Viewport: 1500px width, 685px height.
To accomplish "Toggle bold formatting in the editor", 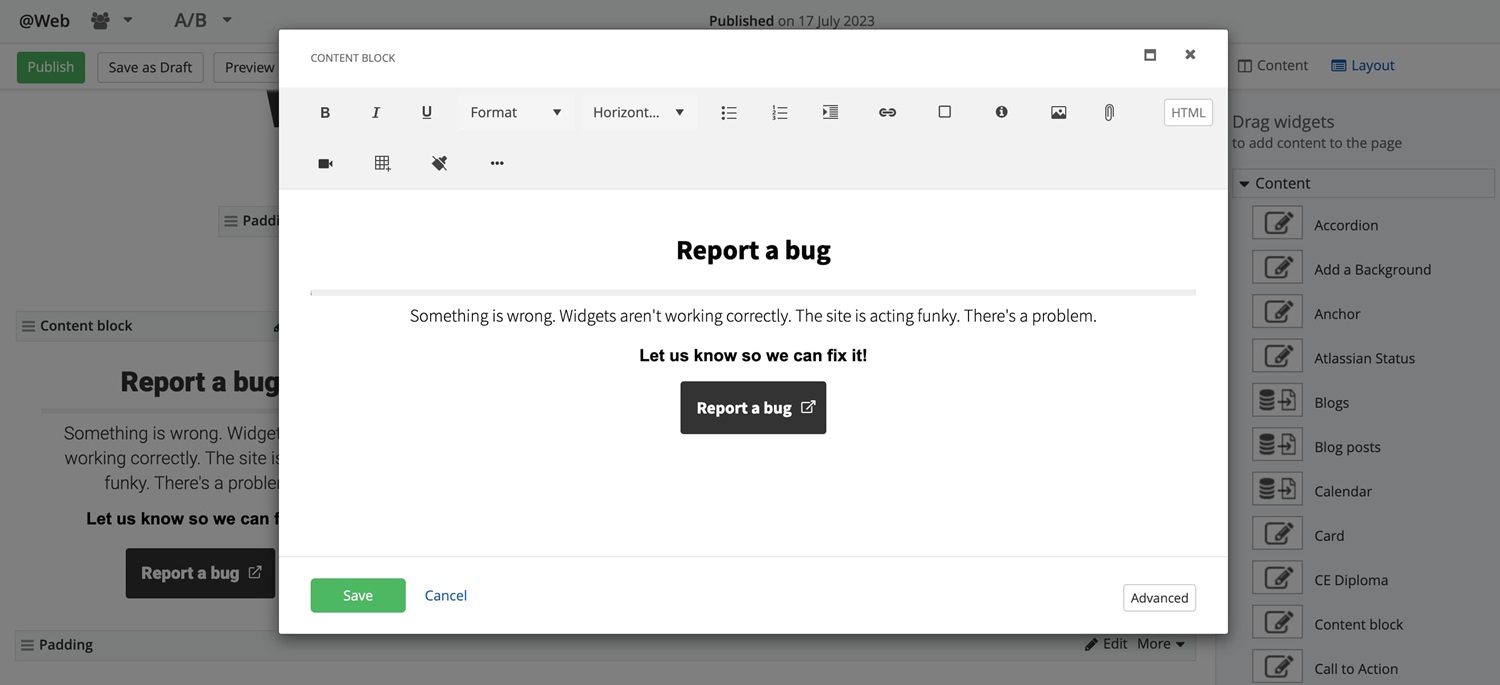I will click(325, 113).
